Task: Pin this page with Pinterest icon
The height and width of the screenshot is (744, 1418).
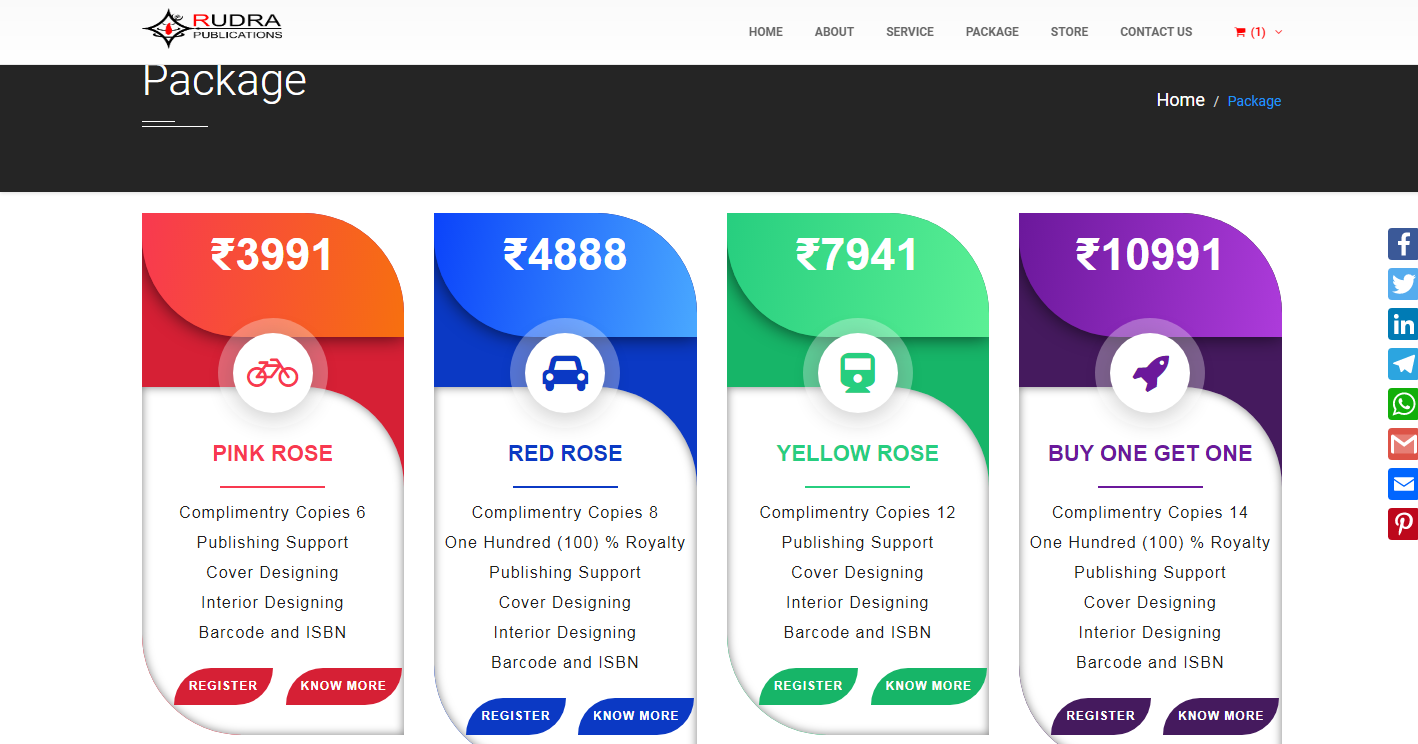Action: click(x=1403, y=524)
